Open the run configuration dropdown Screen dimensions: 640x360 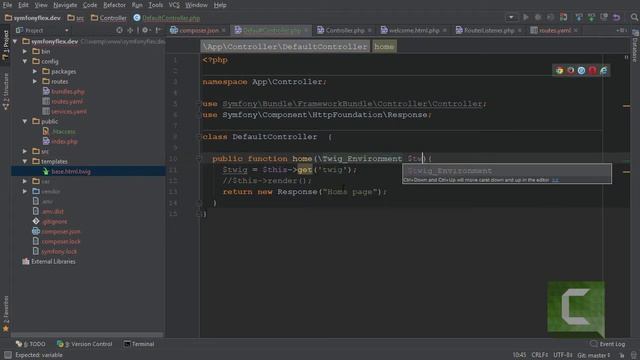coord(511,18)
